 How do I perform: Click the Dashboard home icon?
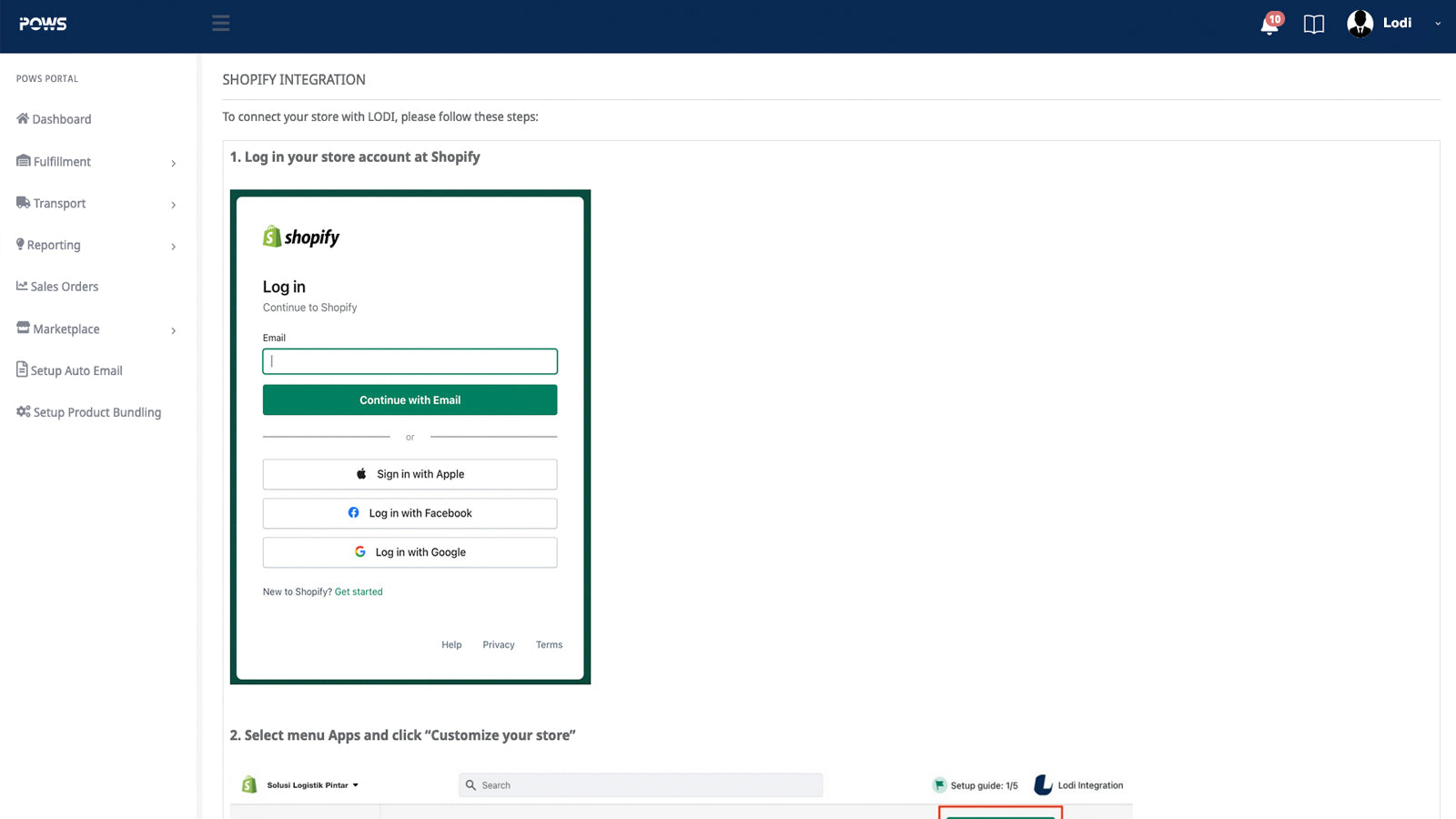pos(23,118)
